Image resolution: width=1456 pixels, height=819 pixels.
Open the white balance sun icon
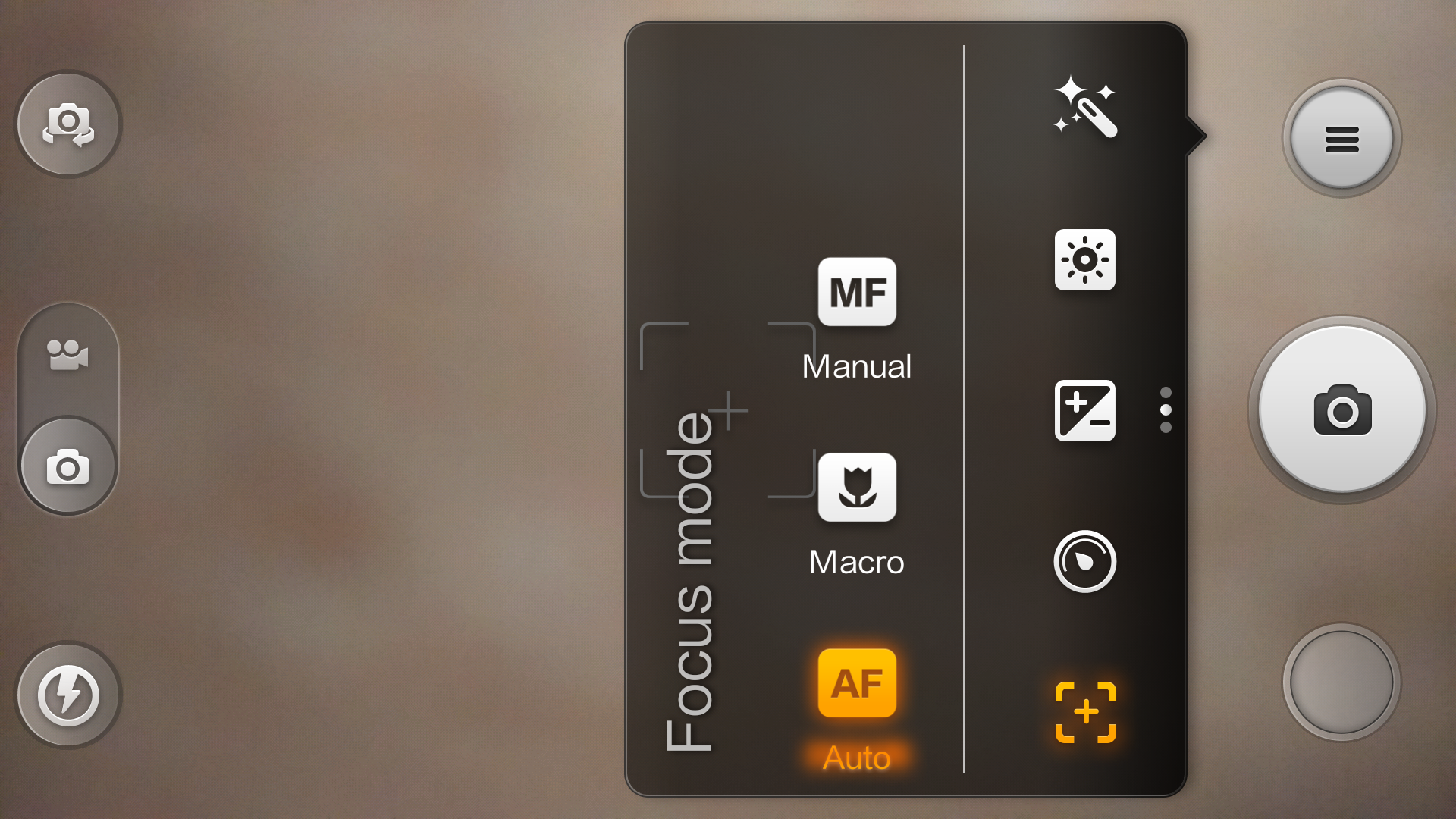[1085, 259]
